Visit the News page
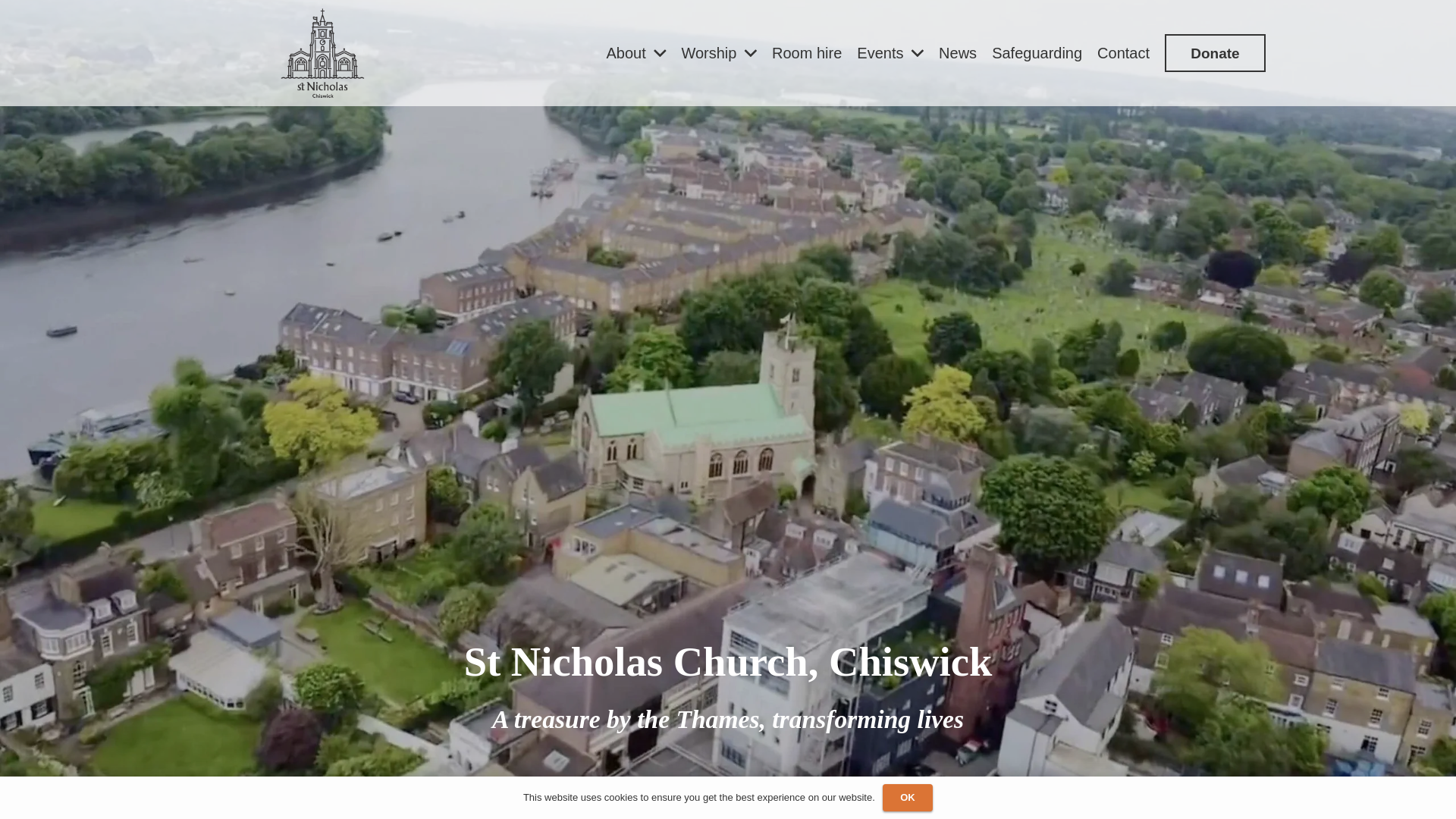Viewport: 1456px width, 819px height. coord(958,53)
